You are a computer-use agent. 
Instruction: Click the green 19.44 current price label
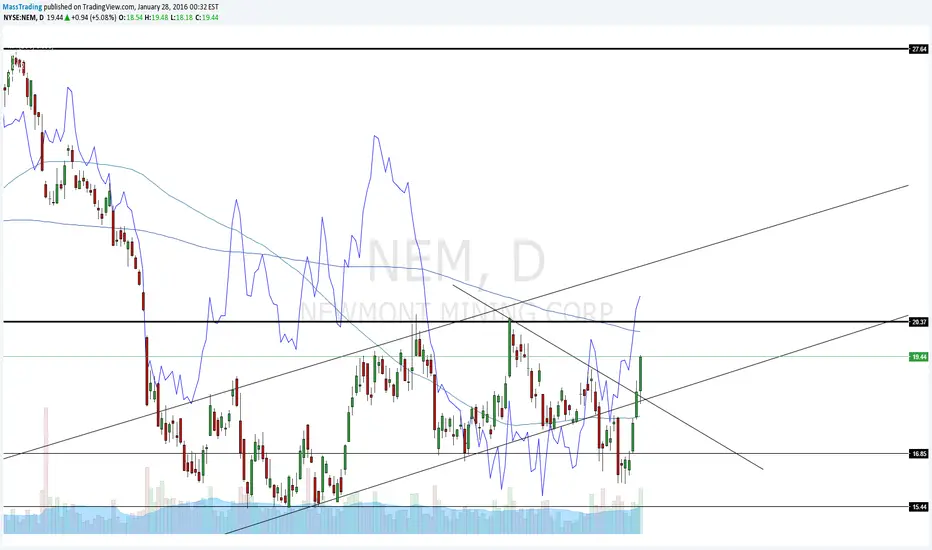(x=919, y=357)
